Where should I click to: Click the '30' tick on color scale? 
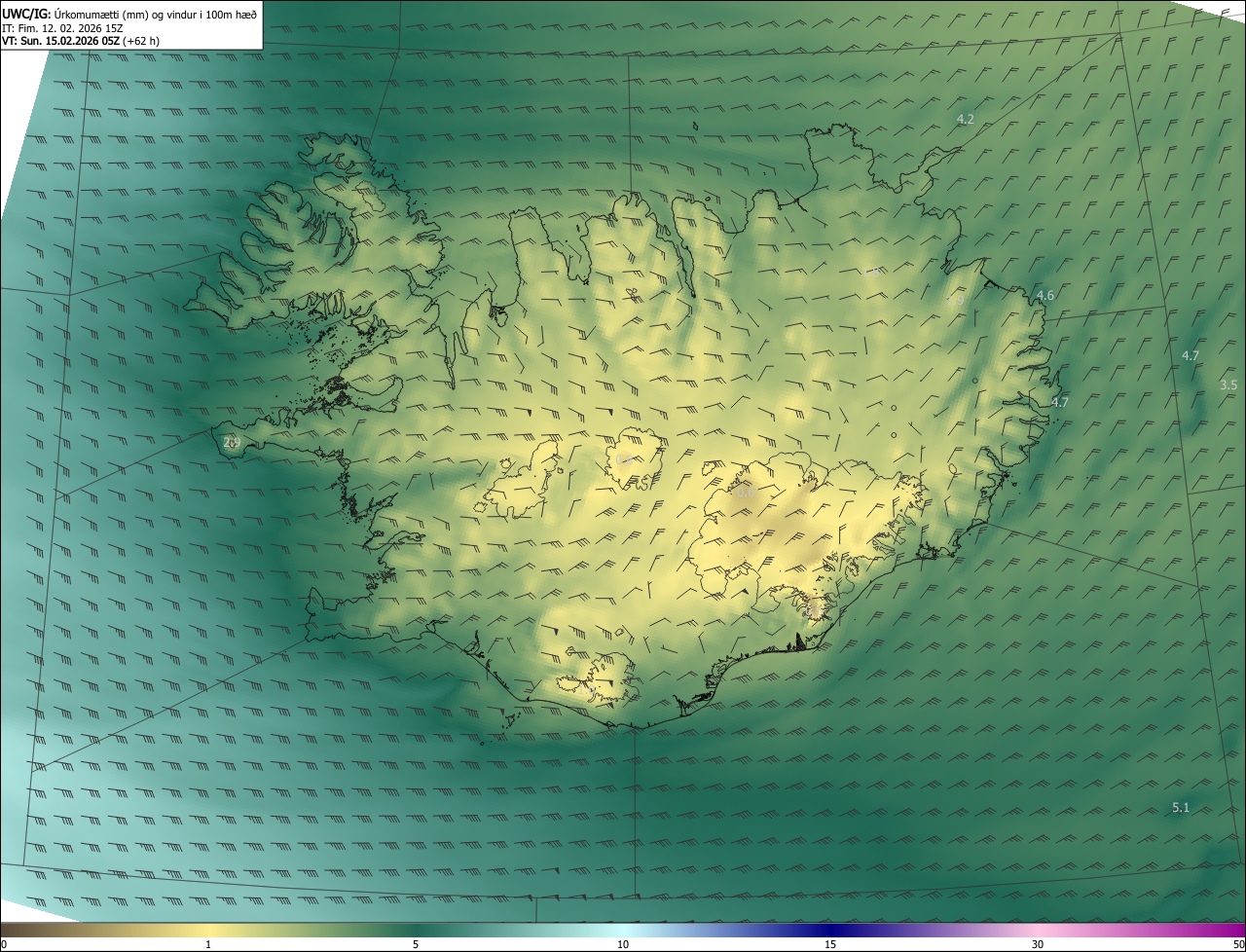tap(1038, 945)
